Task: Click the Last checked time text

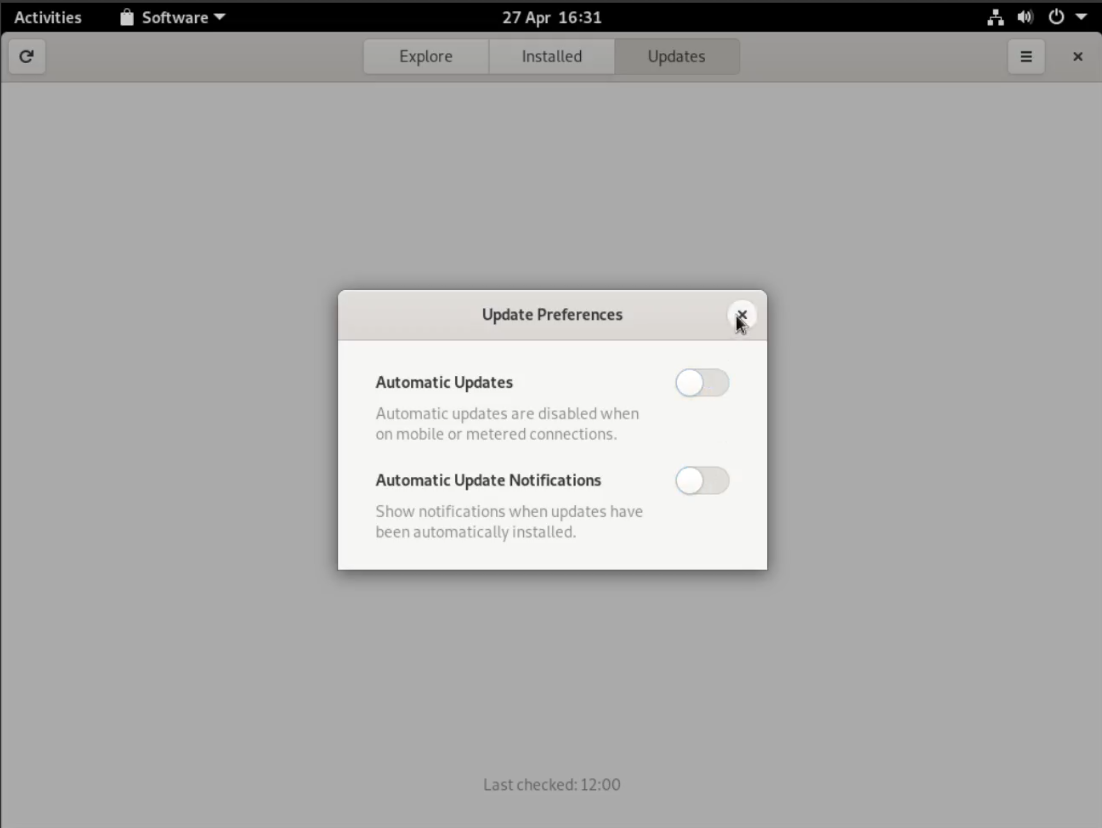Action: point(551,785)
